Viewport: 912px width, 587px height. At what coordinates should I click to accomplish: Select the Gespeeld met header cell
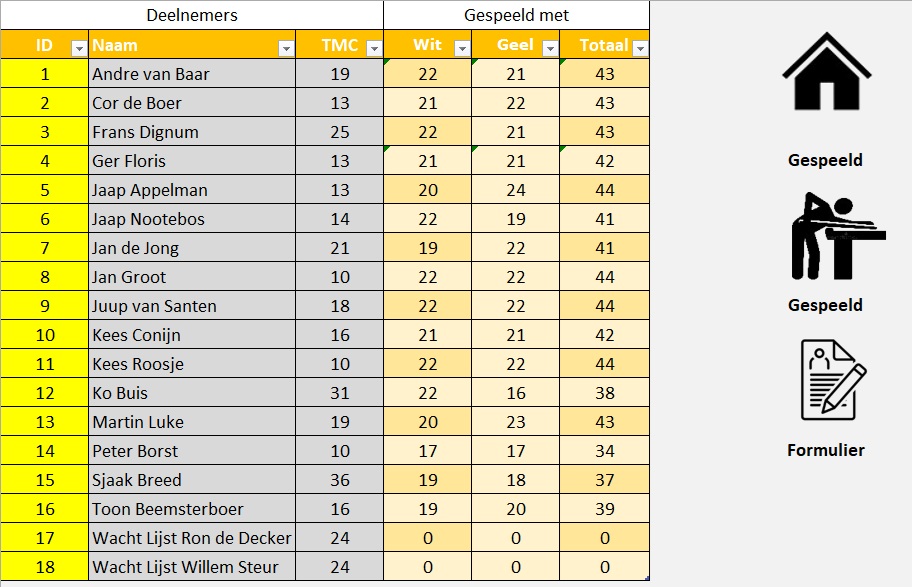516,15
